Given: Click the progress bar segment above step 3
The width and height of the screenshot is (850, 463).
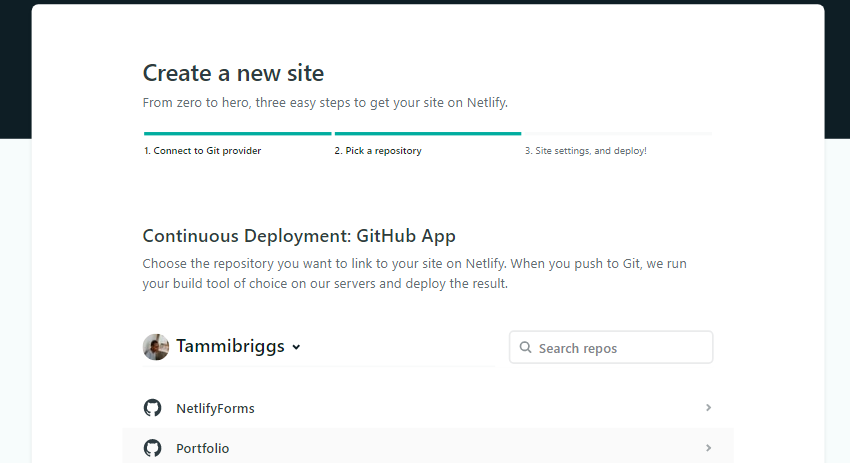Looking at the screenshot, I should click(618, 133).
